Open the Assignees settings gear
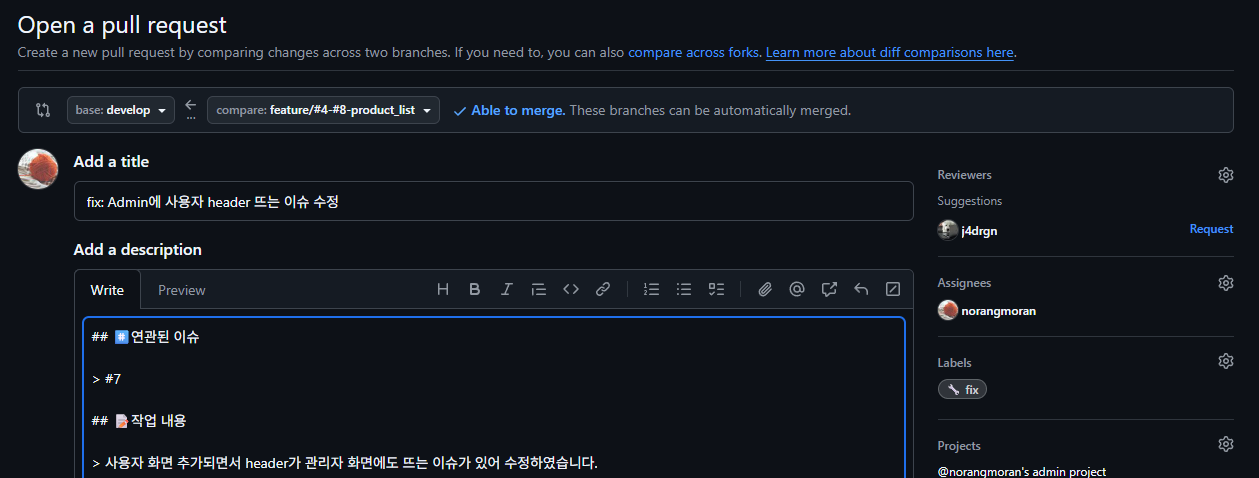 tap(1226, 283)
